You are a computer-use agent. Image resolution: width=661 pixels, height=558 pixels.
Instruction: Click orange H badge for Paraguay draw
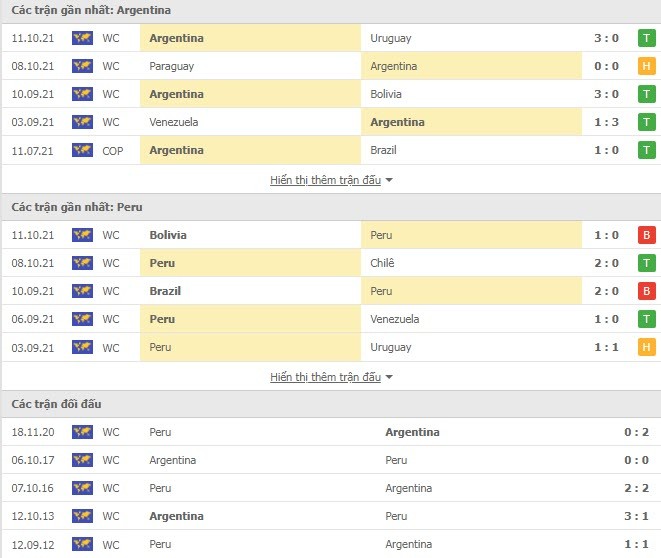point(647,66)
